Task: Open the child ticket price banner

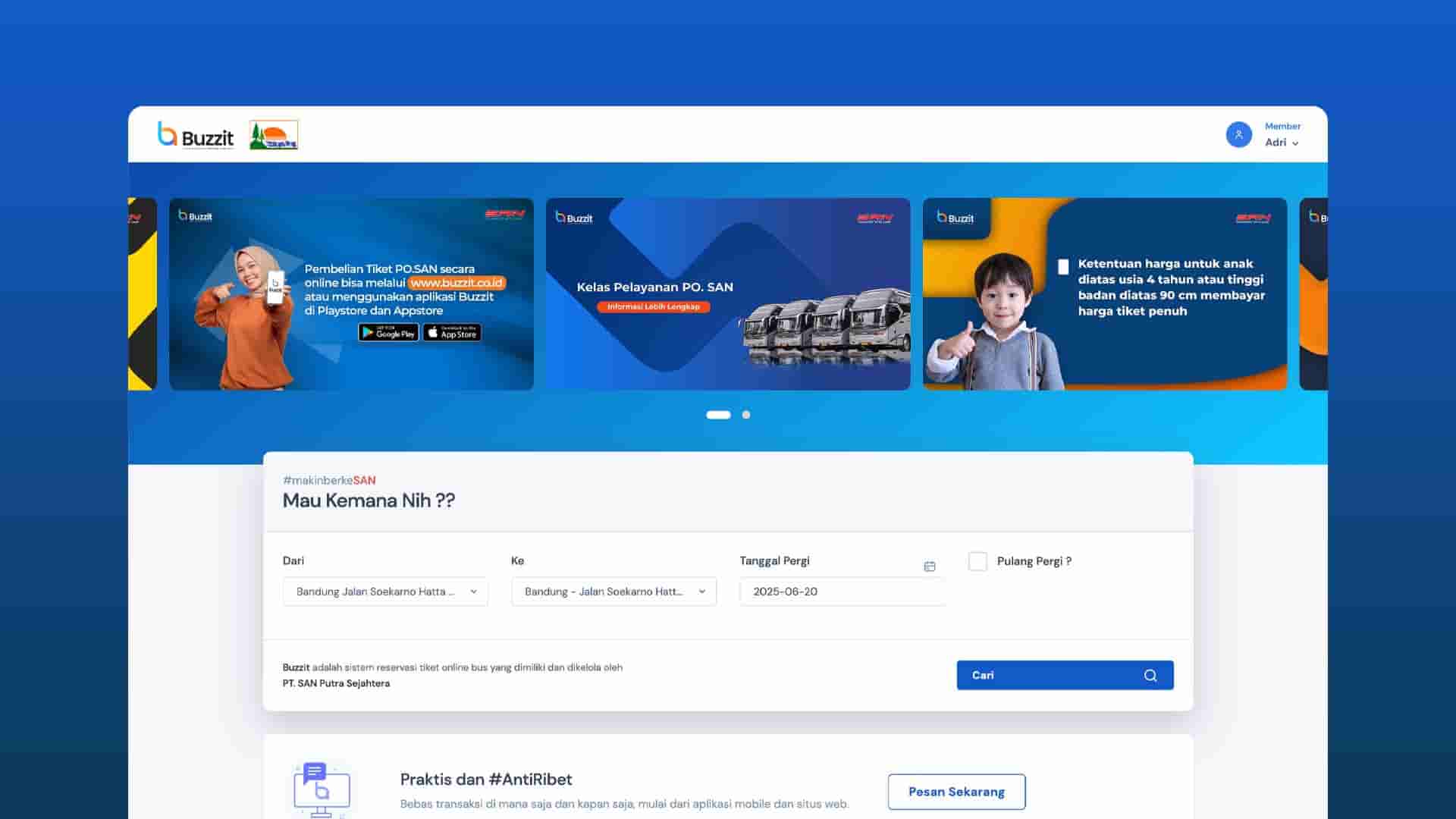Action: tap(1105, 294)
